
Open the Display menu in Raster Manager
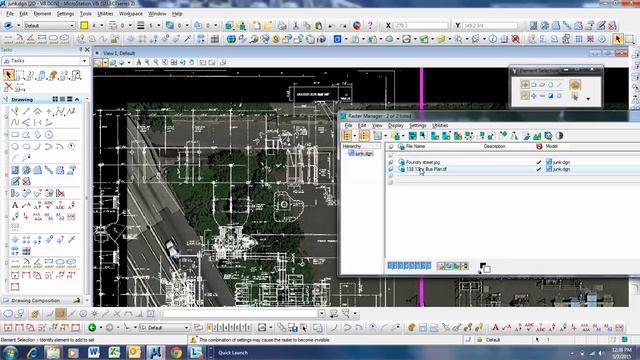(x=396, y=125)
